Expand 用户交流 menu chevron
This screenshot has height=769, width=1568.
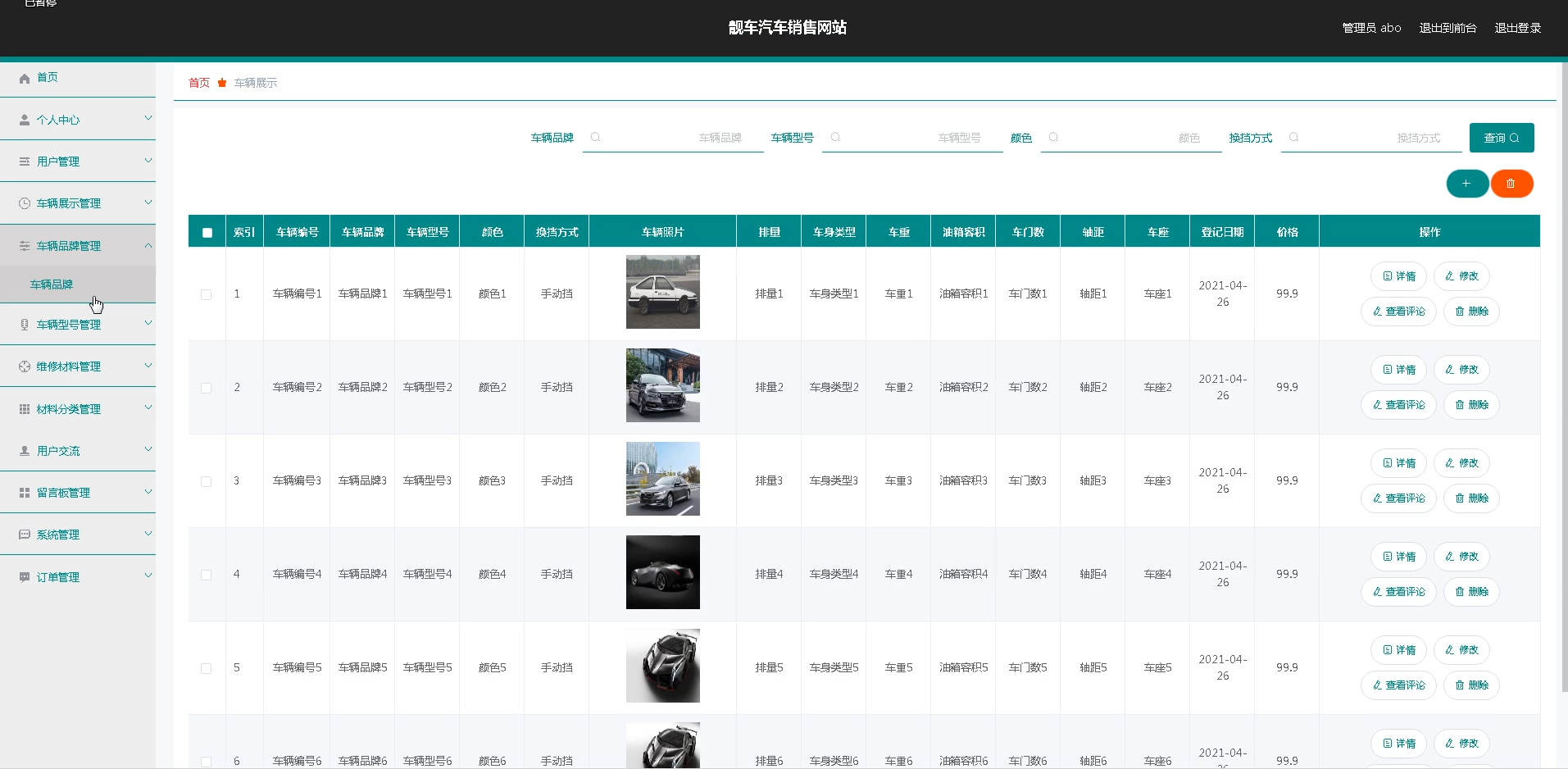(x=148, y=449)
